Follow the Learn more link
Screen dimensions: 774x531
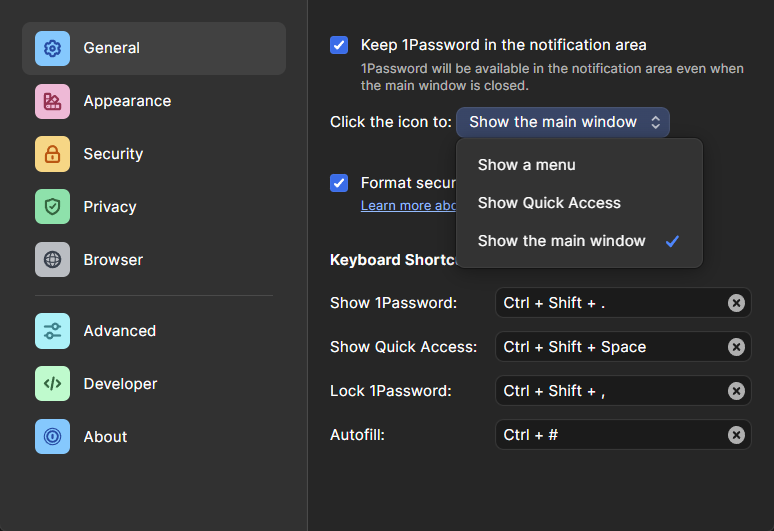click(x=408, y=205)
